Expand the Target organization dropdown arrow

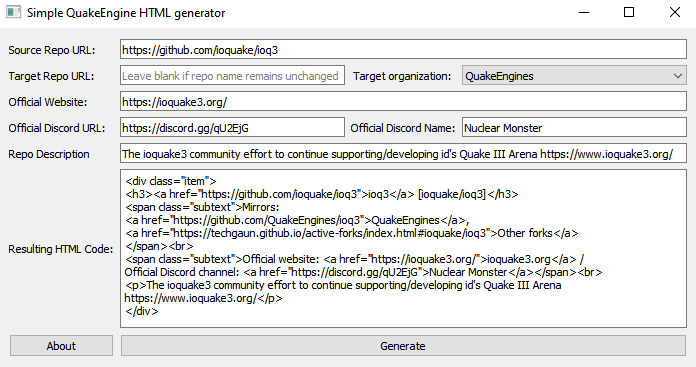coord(677,76)
